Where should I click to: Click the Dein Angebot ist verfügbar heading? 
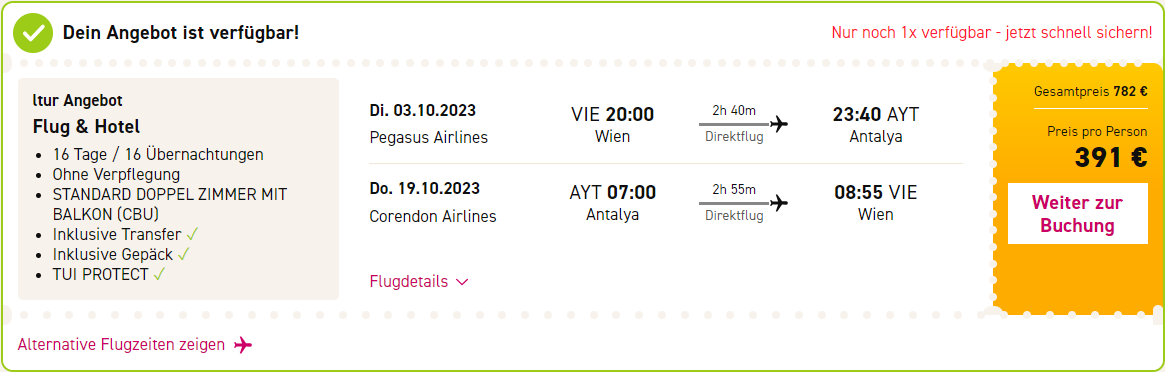click(181, 33)
